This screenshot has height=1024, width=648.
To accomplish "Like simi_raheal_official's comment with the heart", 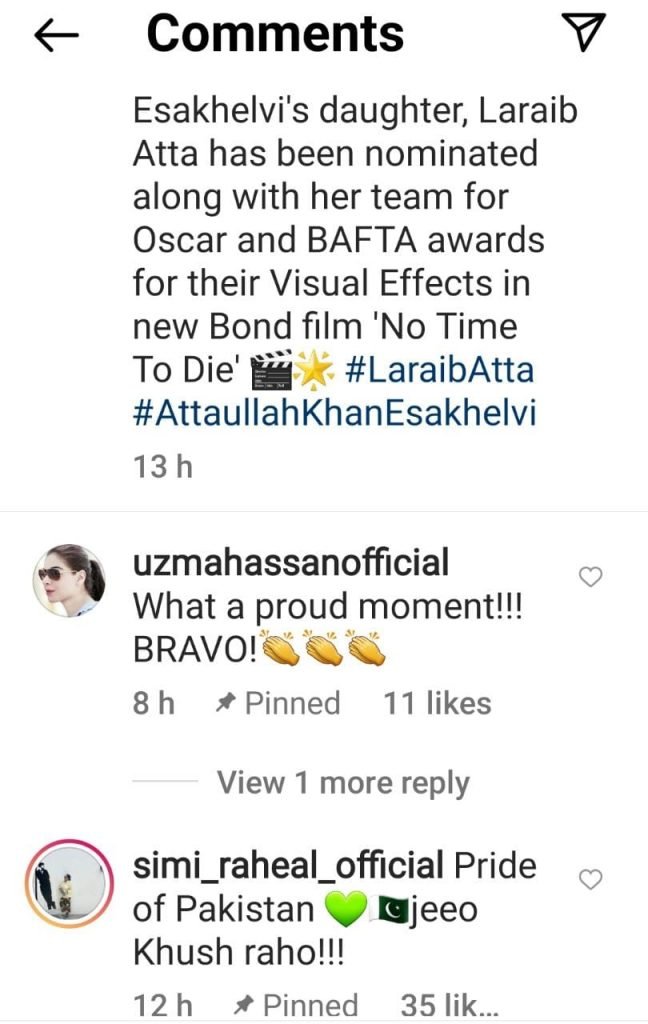I will pyautogui.click(x=591, y=879).
